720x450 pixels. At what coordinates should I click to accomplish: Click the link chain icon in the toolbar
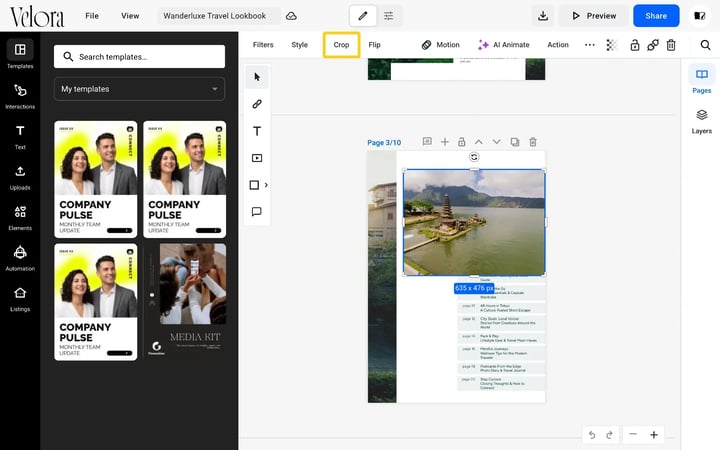pyautogui.click(x=652, y=45)
